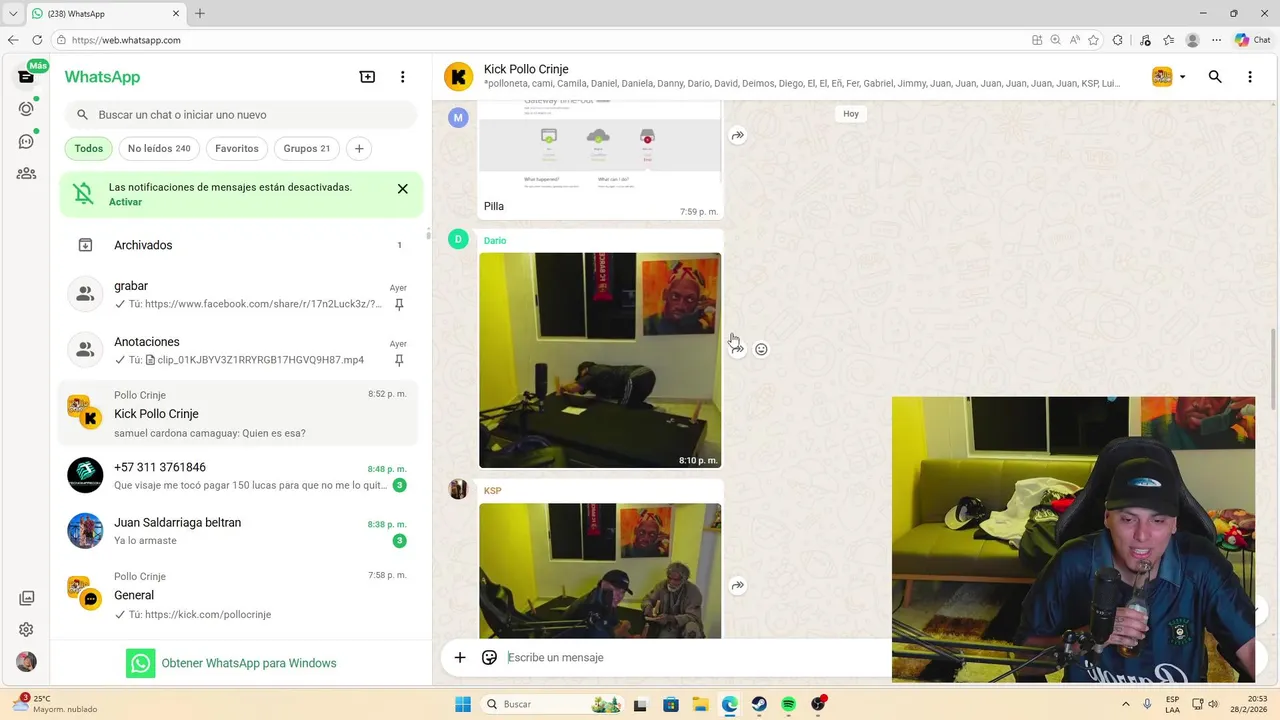This screenshot has height=720, width=1280.
Task: Open Communities icon in left rail
Action: click(x=27, y=173)
